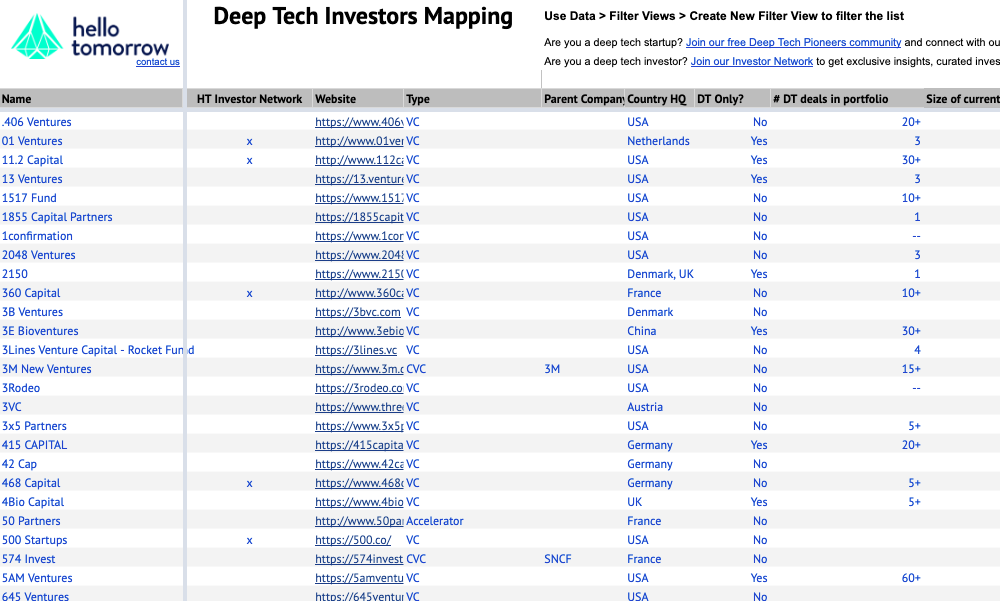This screenshot has height=601, width=1000.
Task: Open the 5AM Ventures website link
Action: [x=359, y=578]
